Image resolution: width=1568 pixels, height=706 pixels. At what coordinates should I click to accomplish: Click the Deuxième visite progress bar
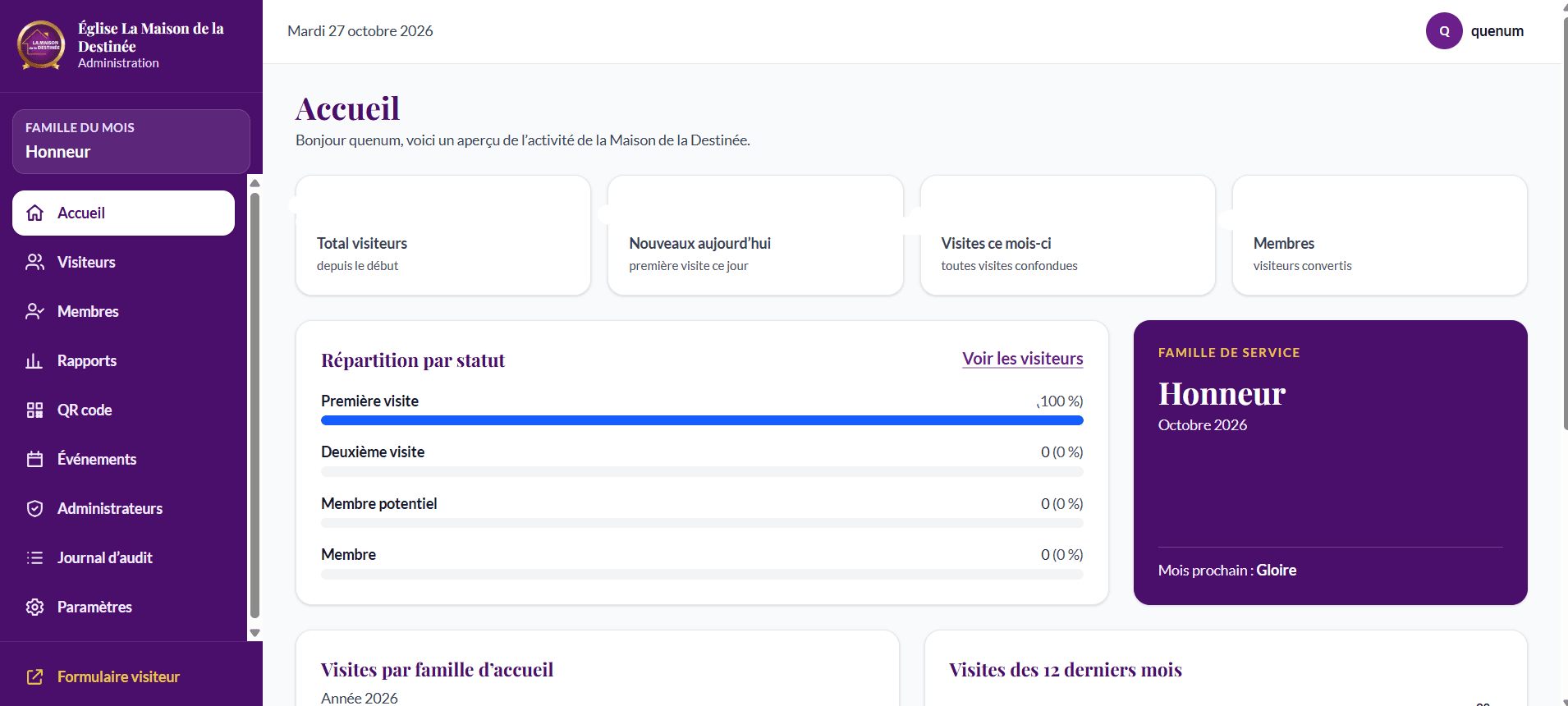click(702, 472)
